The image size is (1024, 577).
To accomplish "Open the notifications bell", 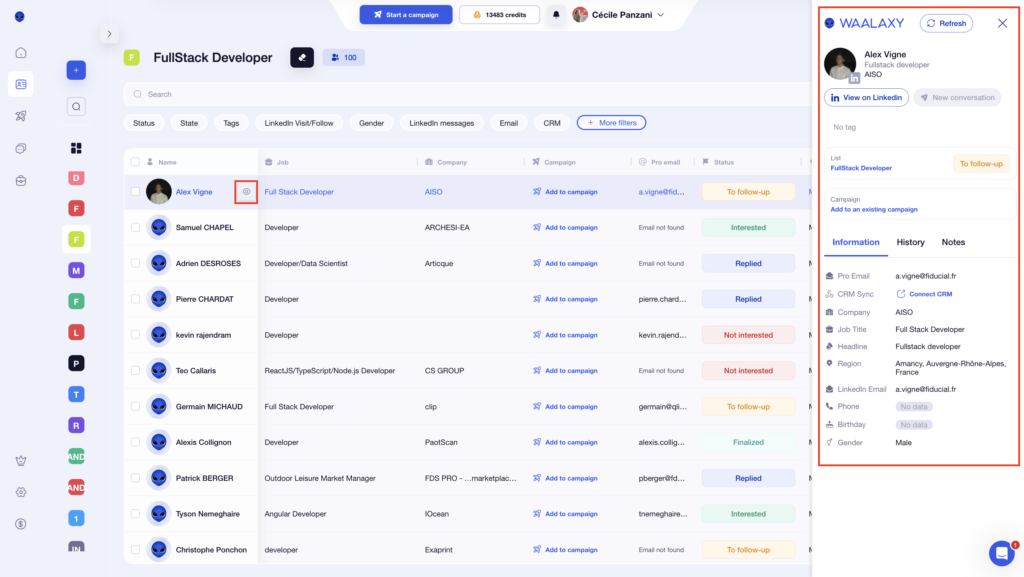I will click(556, 15).
